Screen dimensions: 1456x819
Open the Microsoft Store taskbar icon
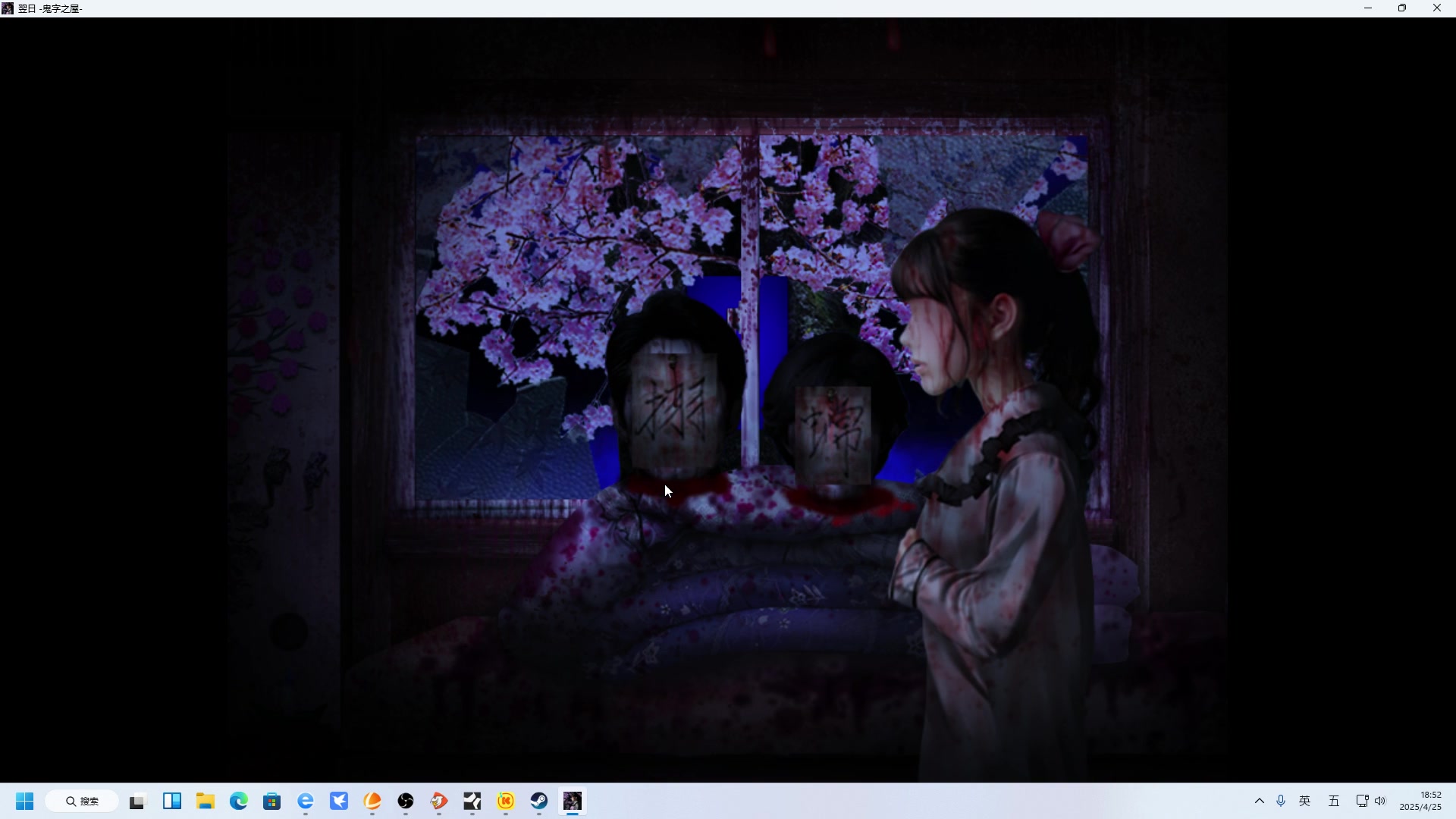pos(272,802)
